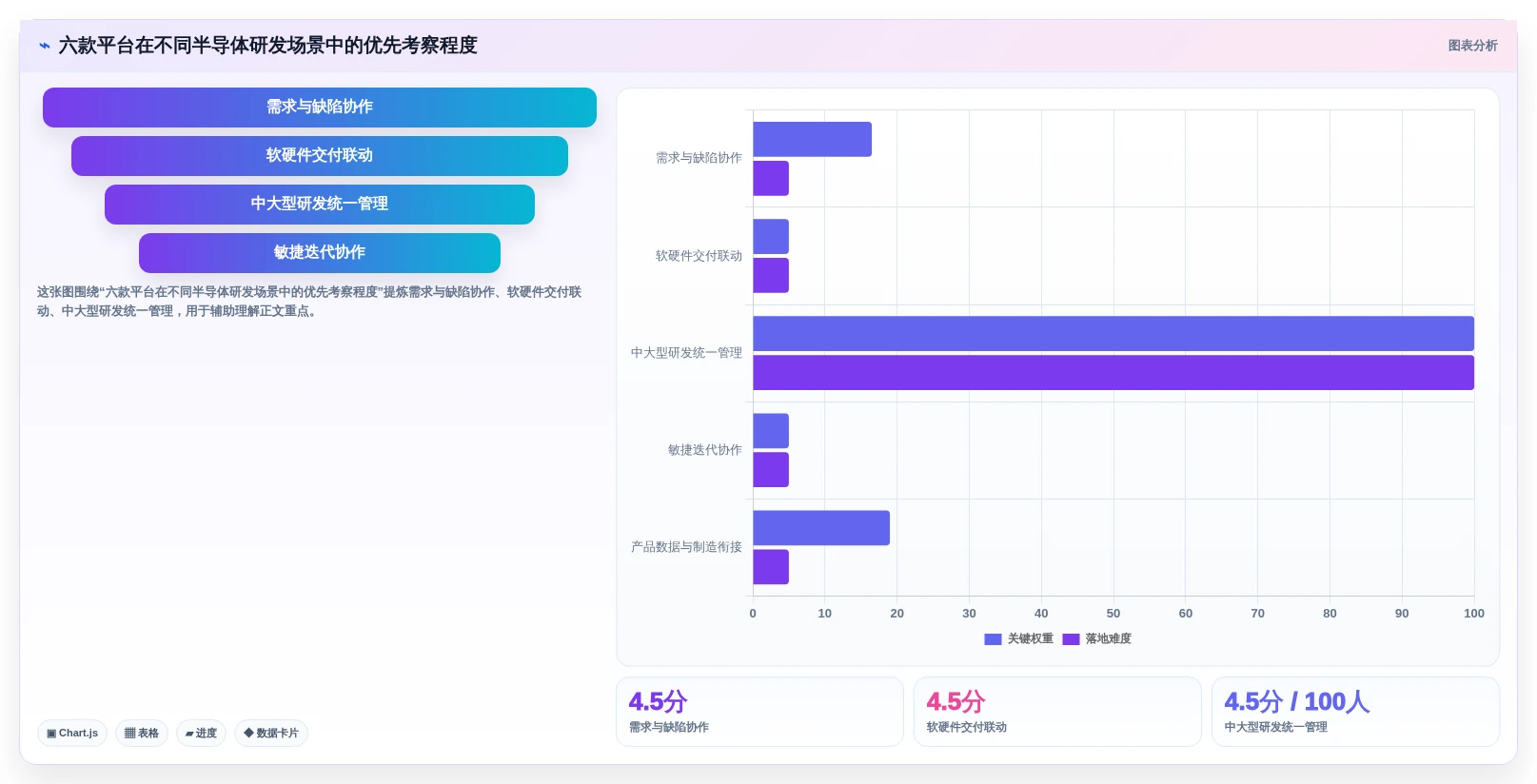Screen dimensions: 1537x784
Task: Click the x-axis tick label 100
Action: click(1474, 614)
